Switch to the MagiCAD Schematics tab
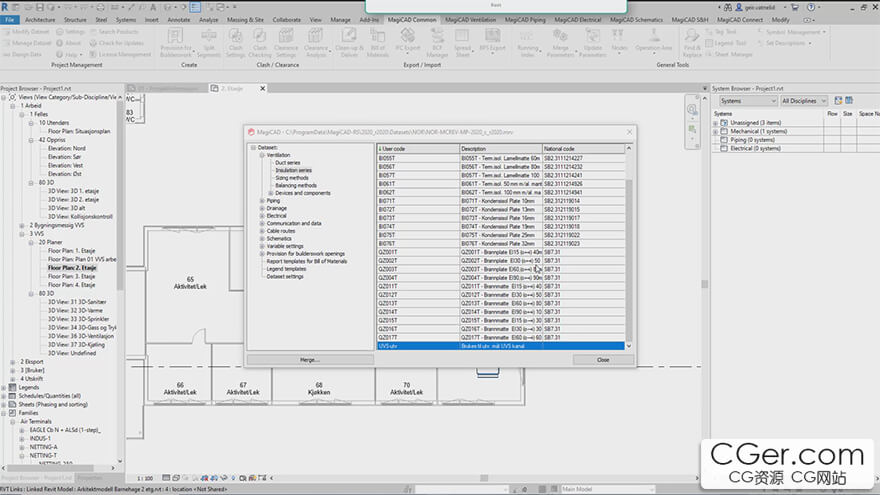The image size is (880, 495). pyautogui.click(x=636, y=20)
